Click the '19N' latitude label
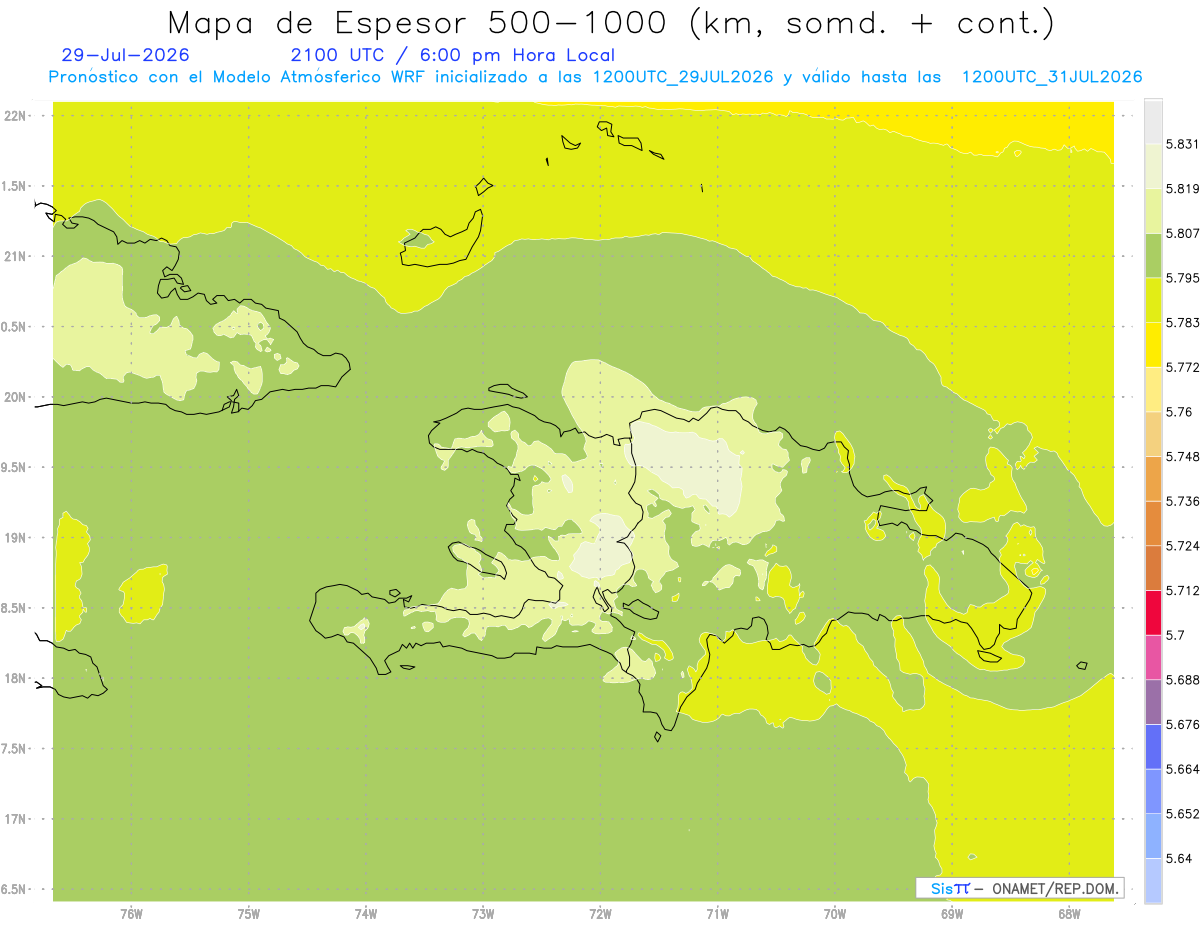Viewport: 1200px width, 927px height. (x=15, y=538)
